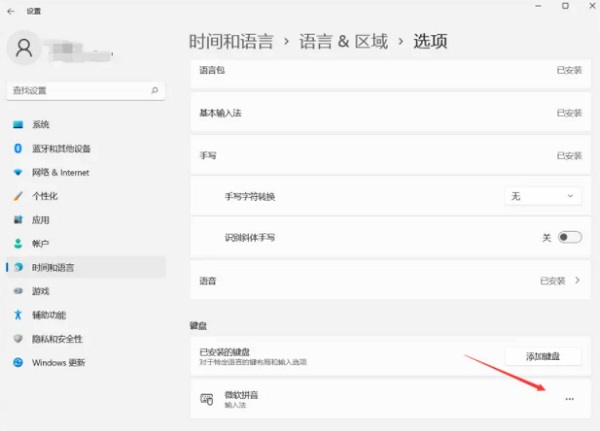The height and width of the screenshot is (431, 600).
Task: Go back using the back arrow
Action: (11, 11)
